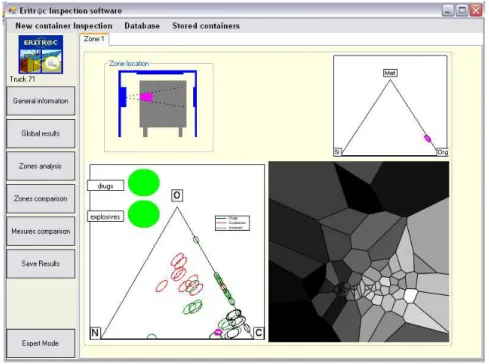489x364 pixels.
Task: Close the Eritr@c Inspection software window
Action: click(476, 10)
